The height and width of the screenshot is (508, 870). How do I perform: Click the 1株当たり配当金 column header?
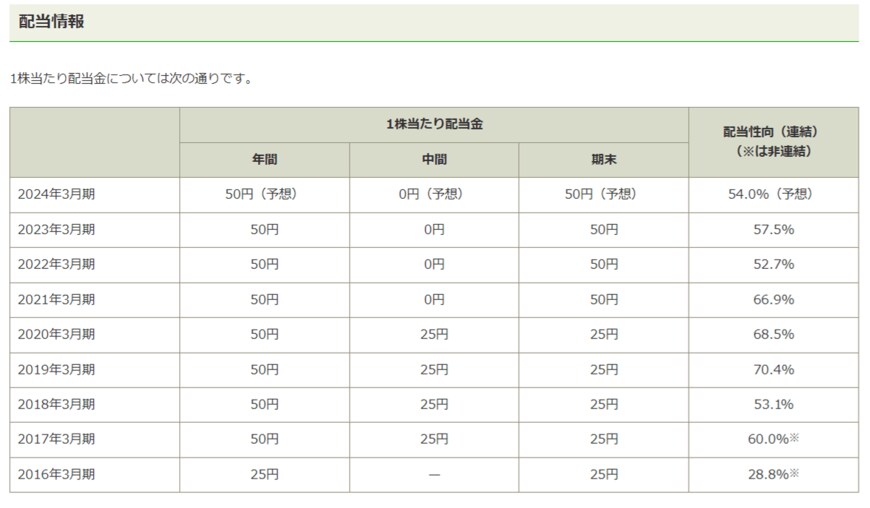(x=434, y=125)
